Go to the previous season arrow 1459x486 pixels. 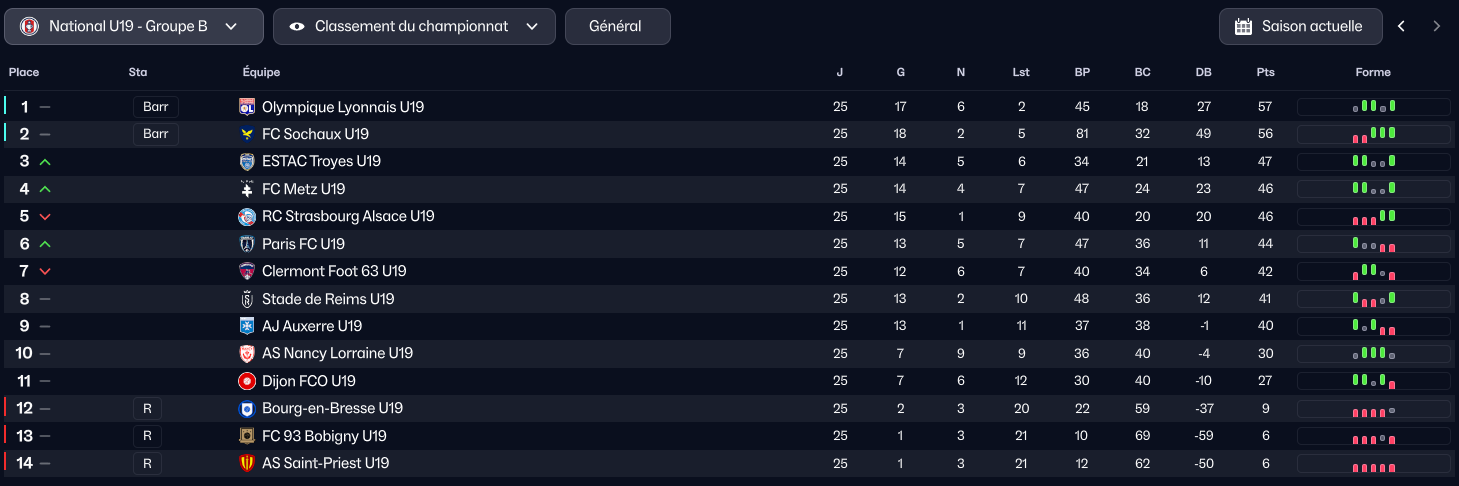click(x=1401, y=27)
